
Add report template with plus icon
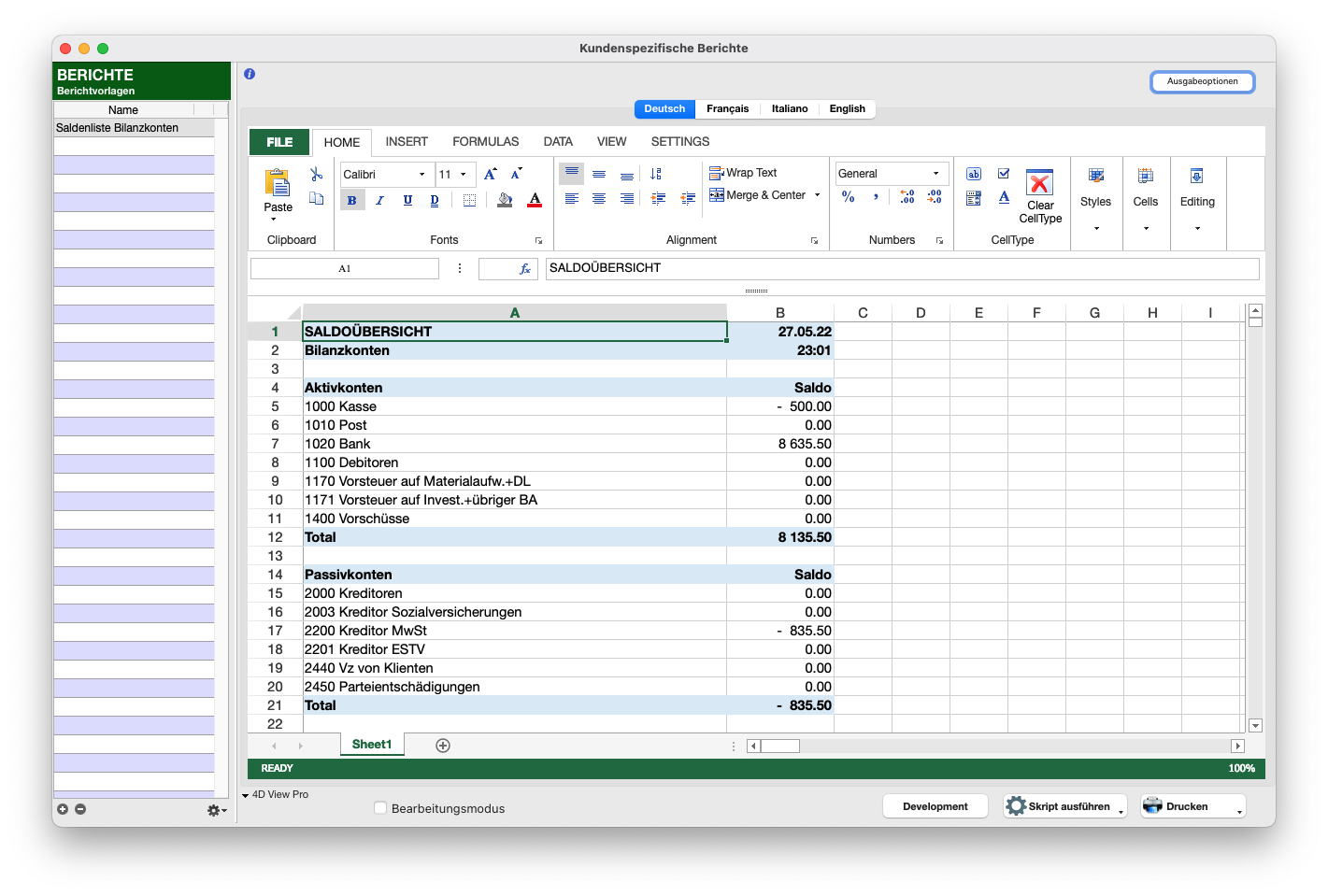tap(63, 809)
